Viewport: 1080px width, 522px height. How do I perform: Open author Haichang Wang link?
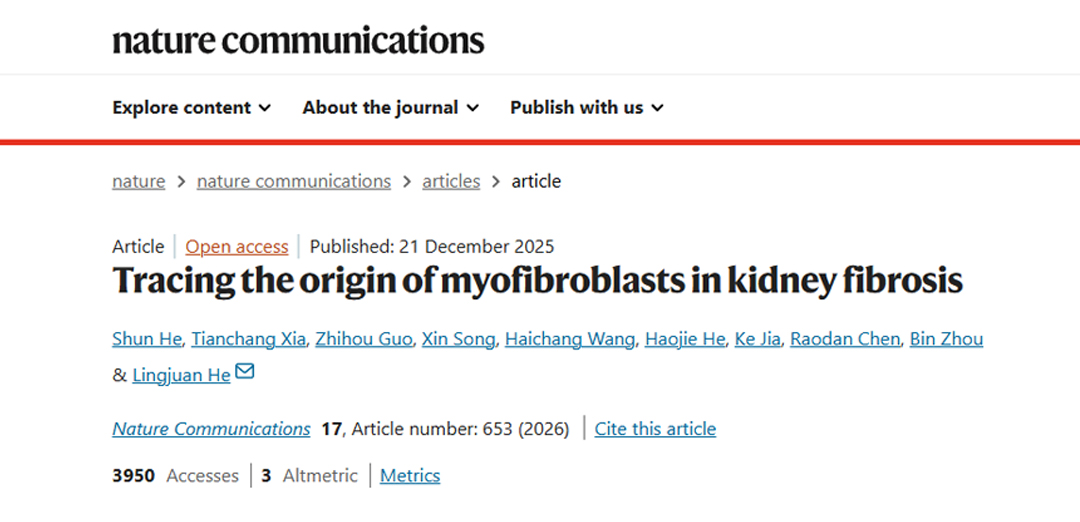(569, 339)
